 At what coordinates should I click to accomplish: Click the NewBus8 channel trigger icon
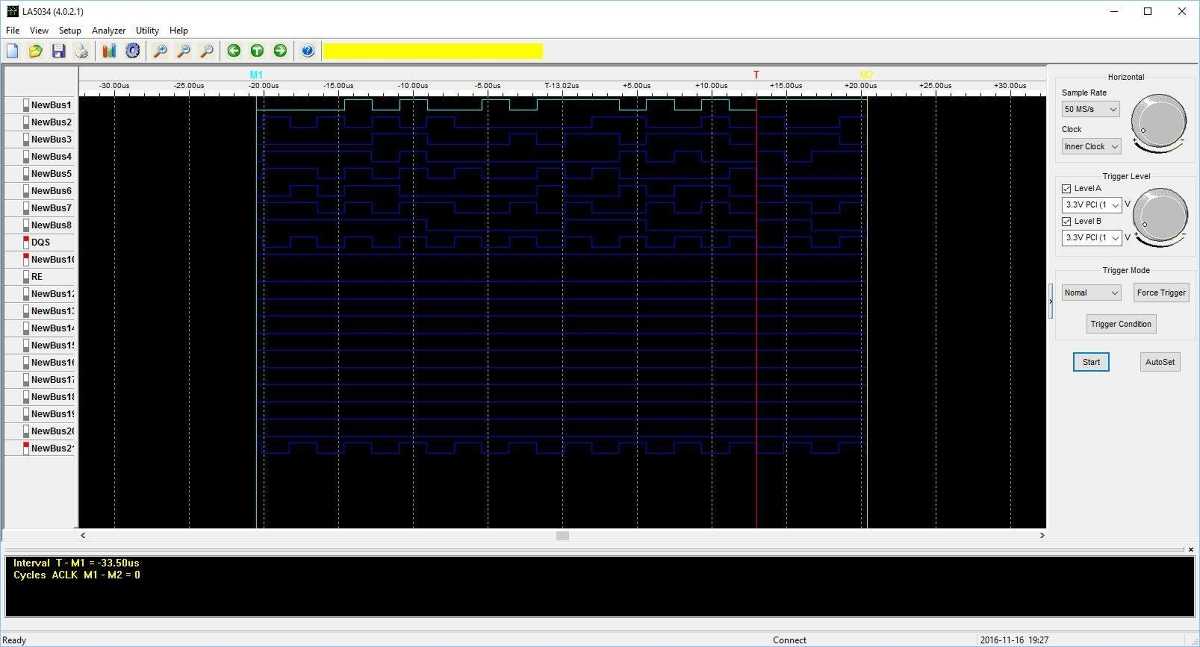point(26,225)
